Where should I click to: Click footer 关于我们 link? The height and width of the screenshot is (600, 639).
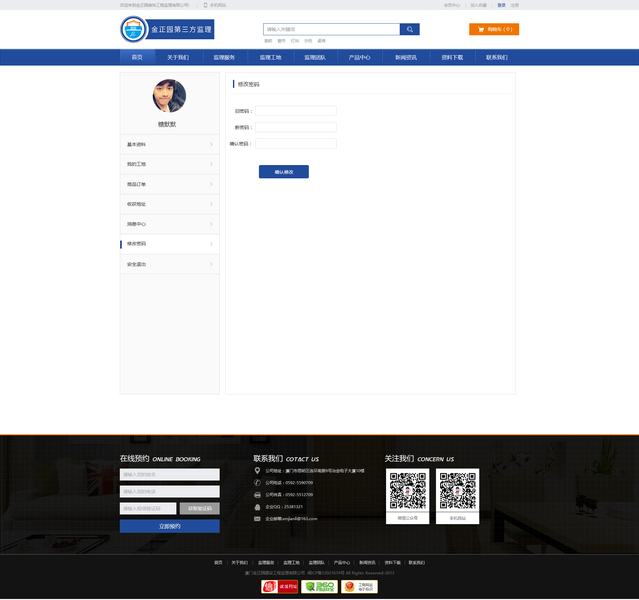point(240,562)
